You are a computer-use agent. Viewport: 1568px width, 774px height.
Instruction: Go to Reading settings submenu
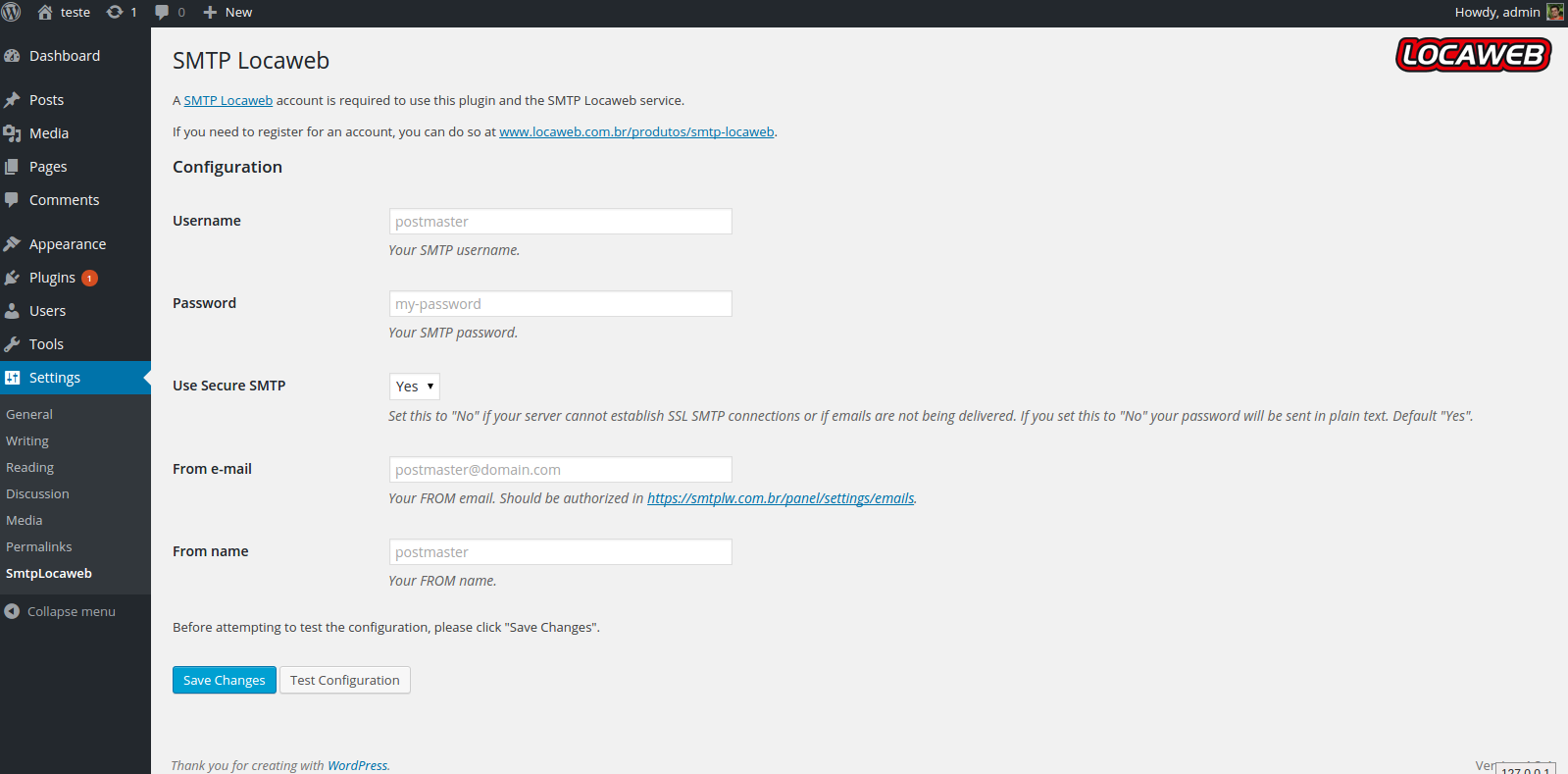tap(29, 467)
